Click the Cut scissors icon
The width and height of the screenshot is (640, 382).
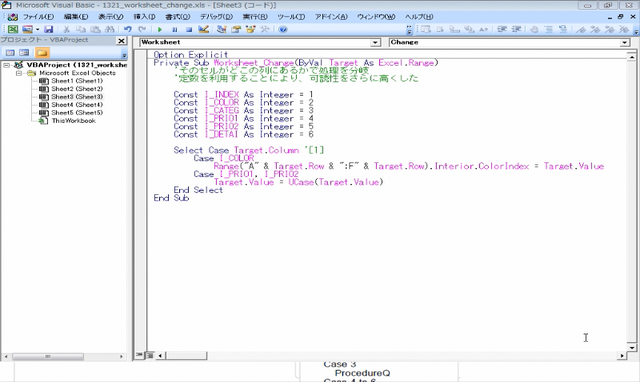67,29
